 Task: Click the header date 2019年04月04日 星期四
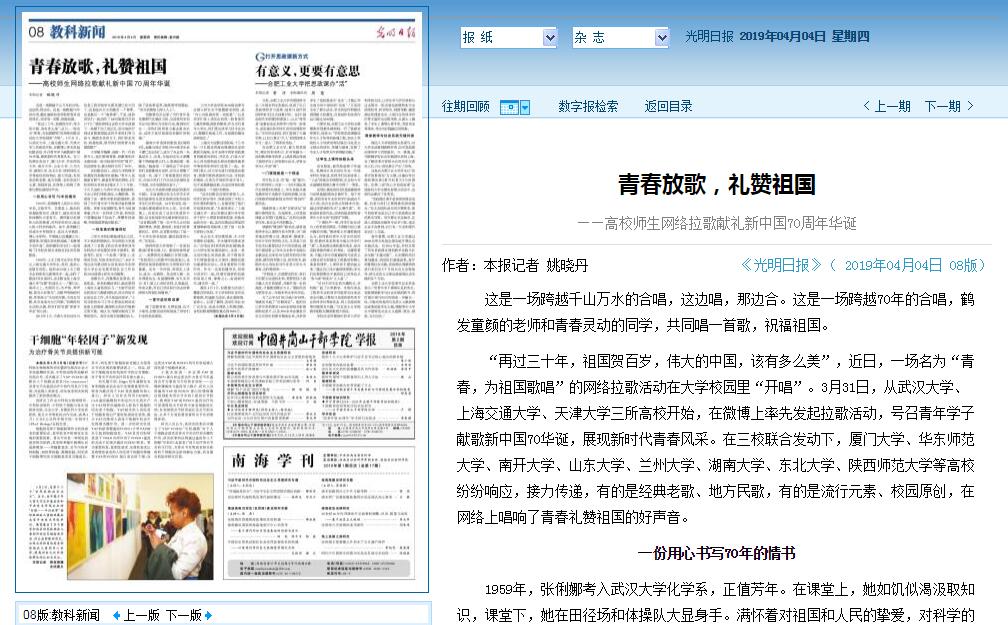[x=804, y=37]
